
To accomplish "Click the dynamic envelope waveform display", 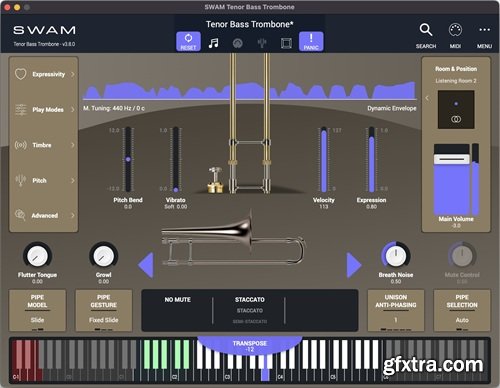I will point(250,90).
